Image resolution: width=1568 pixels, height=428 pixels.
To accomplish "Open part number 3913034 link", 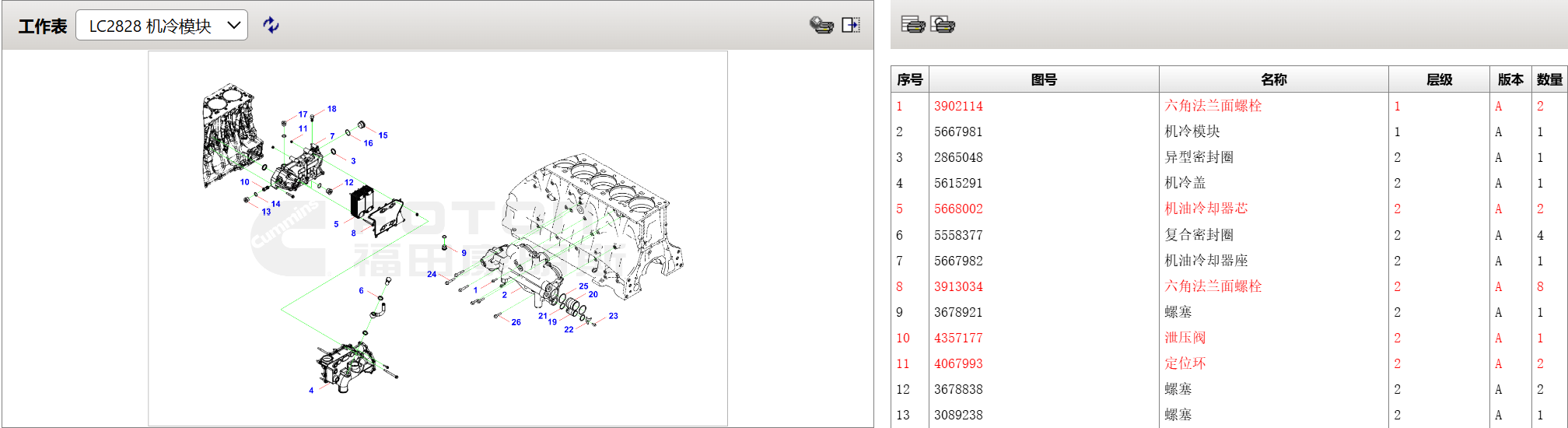I will coord(958,286).
